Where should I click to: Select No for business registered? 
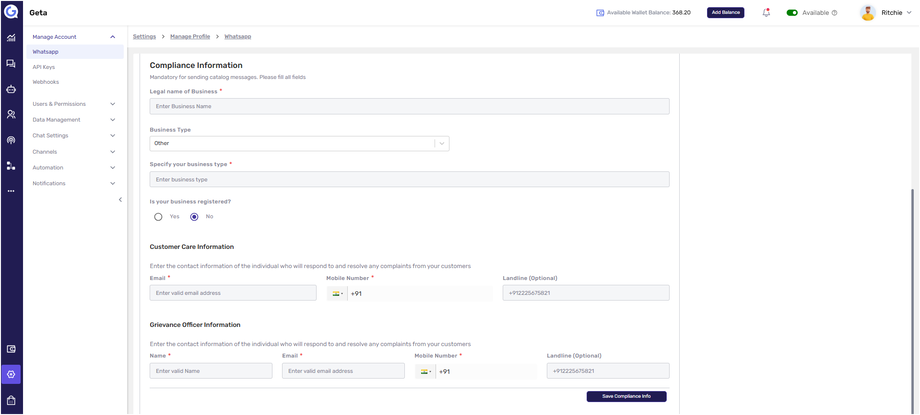click(x=194, y=217)
